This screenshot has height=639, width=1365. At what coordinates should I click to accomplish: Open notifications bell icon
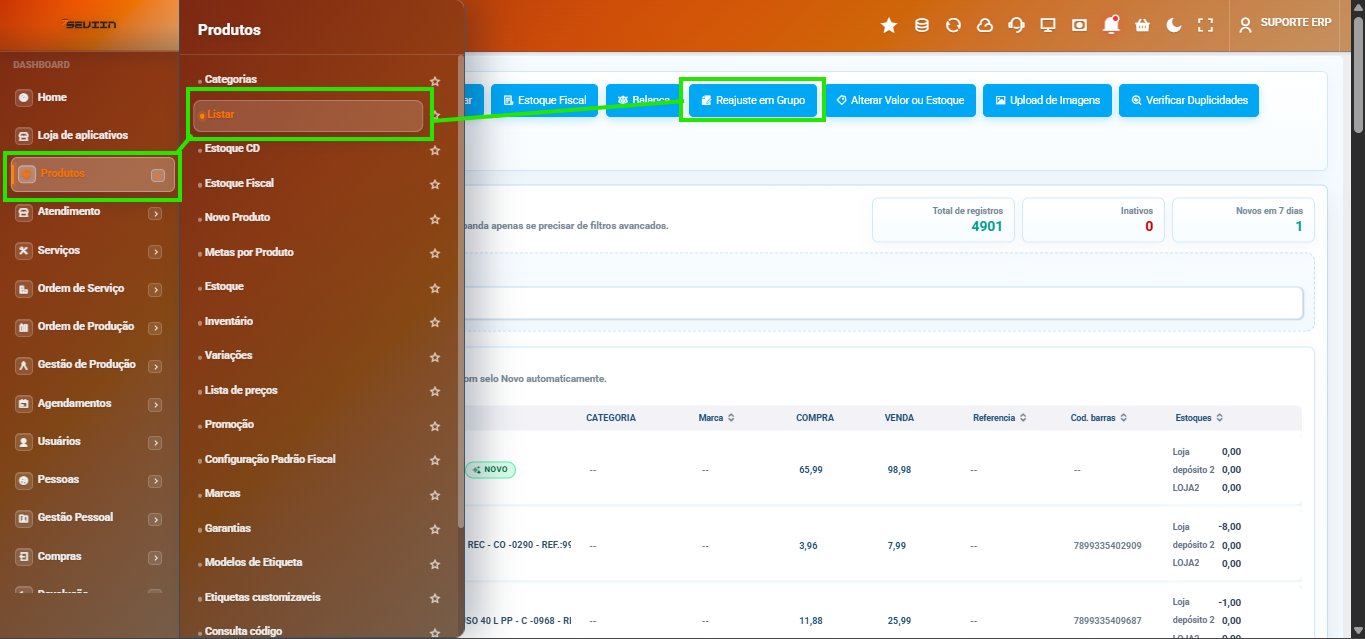coord(1111,26)
